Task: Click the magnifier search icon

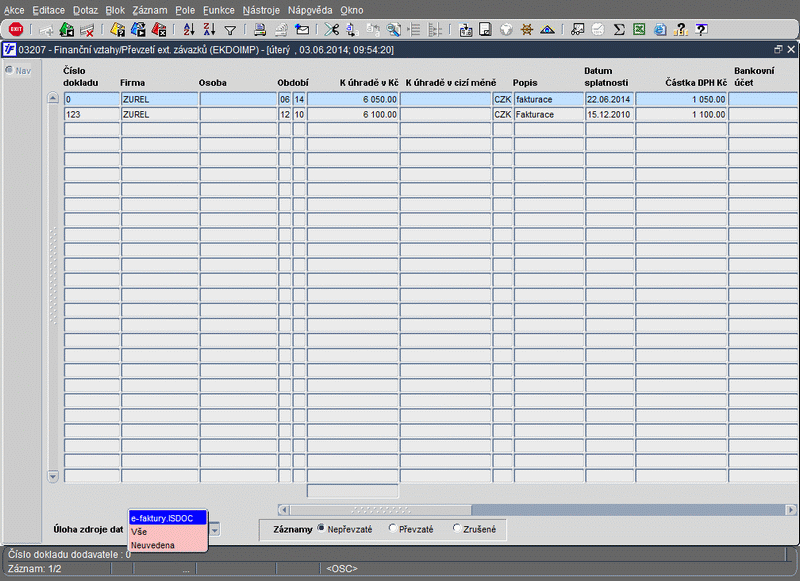Action: [x=393, y=30]
